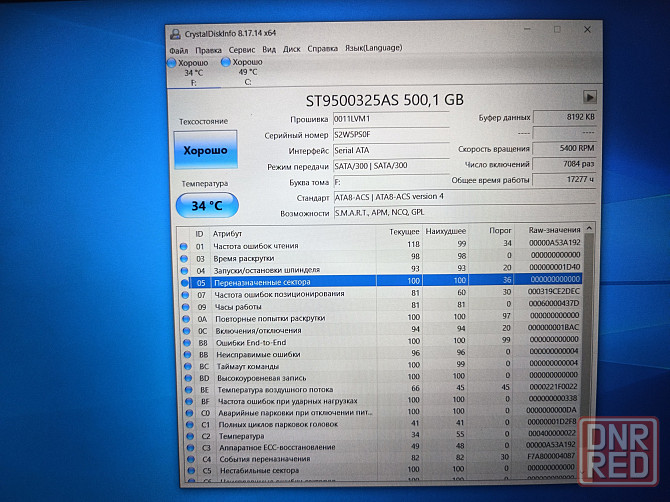Click status dot of События переназначения
This screenshot has height=502, width=670.
[191, 459]
